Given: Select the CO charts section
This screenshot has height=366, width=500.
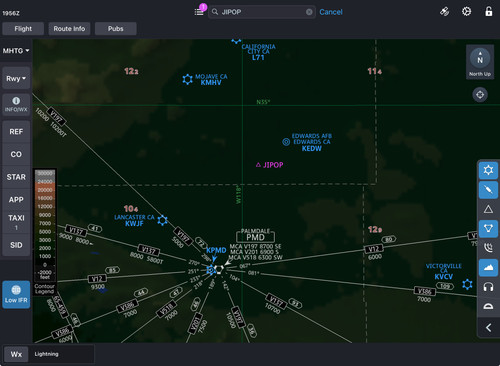Looking at the screenshot, I should tap(16, 154).
